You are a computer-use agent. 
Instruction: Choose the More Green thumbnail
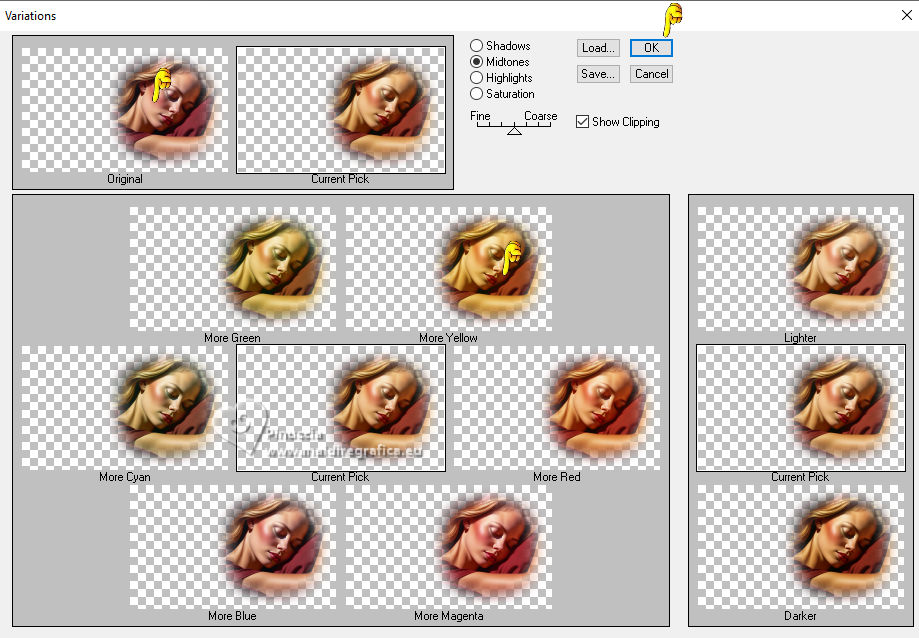pyautogui.click(x=233, y=268)
